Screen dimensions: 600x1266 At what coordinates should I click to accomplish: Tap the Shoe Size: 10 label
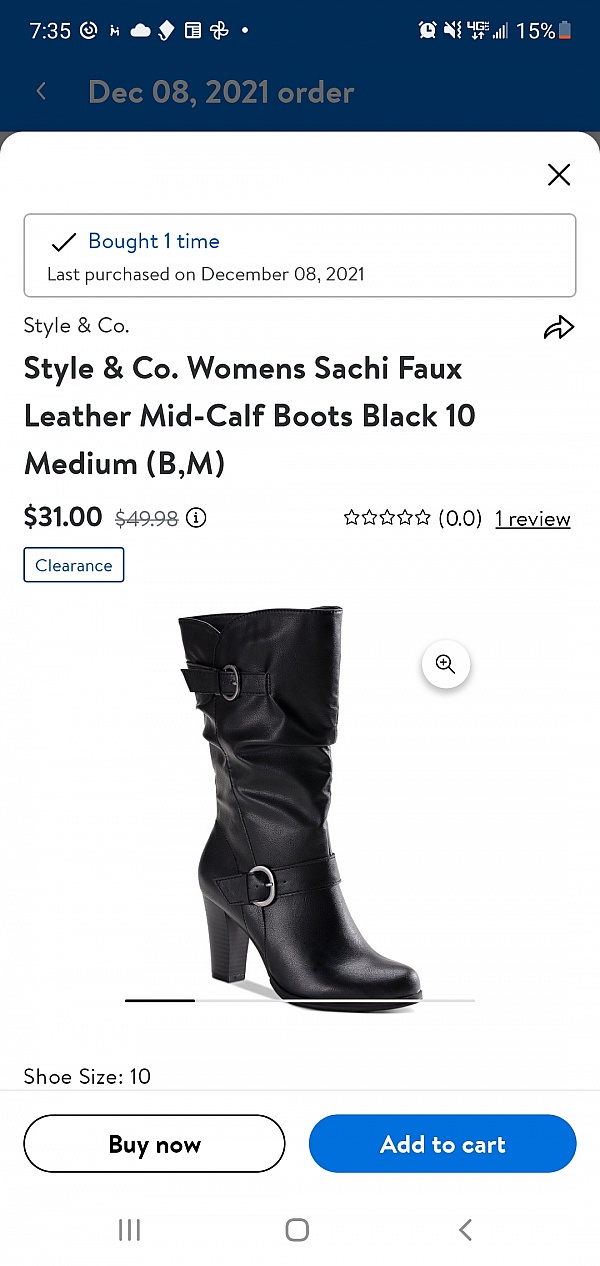point(87,1076)
